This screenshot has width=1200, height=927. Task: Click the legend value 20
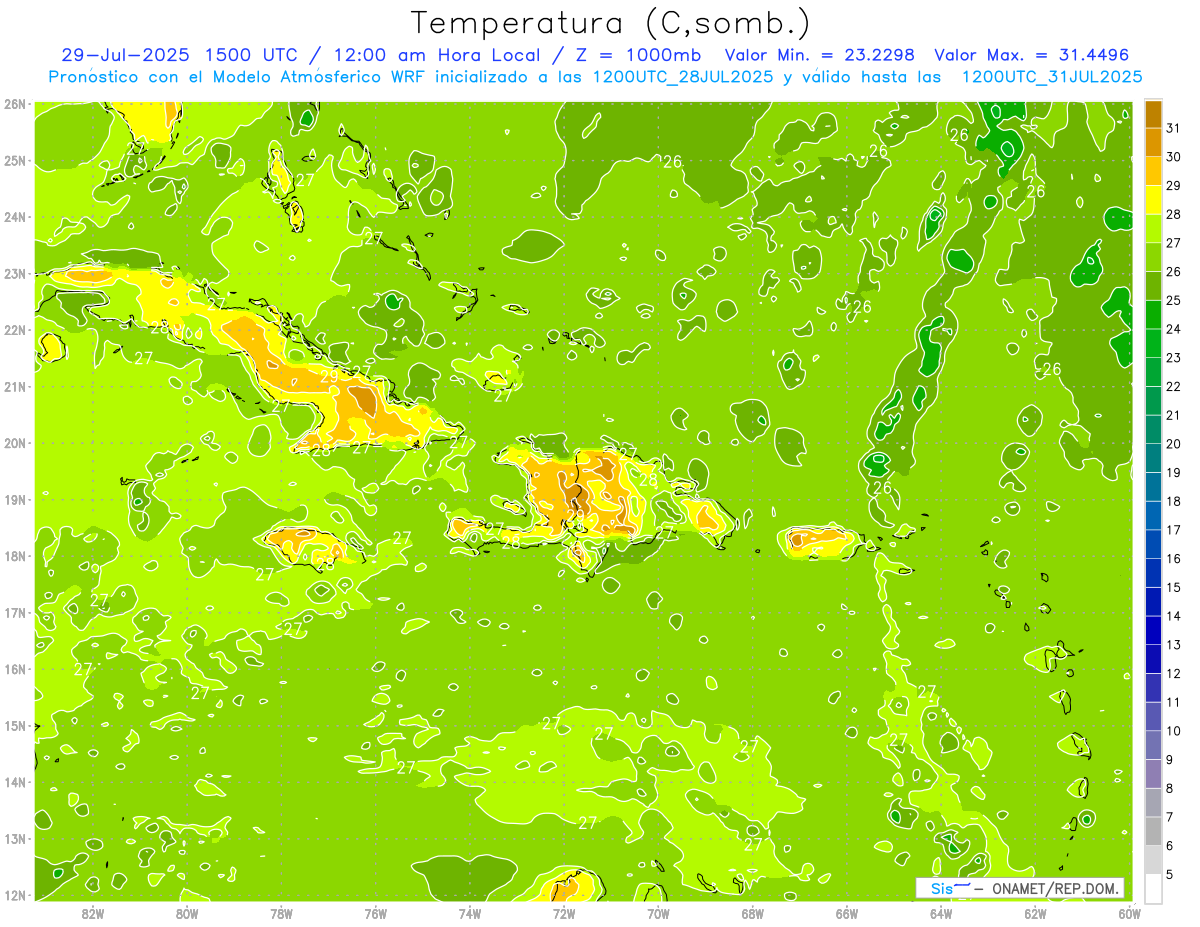tap(1174, 444)
